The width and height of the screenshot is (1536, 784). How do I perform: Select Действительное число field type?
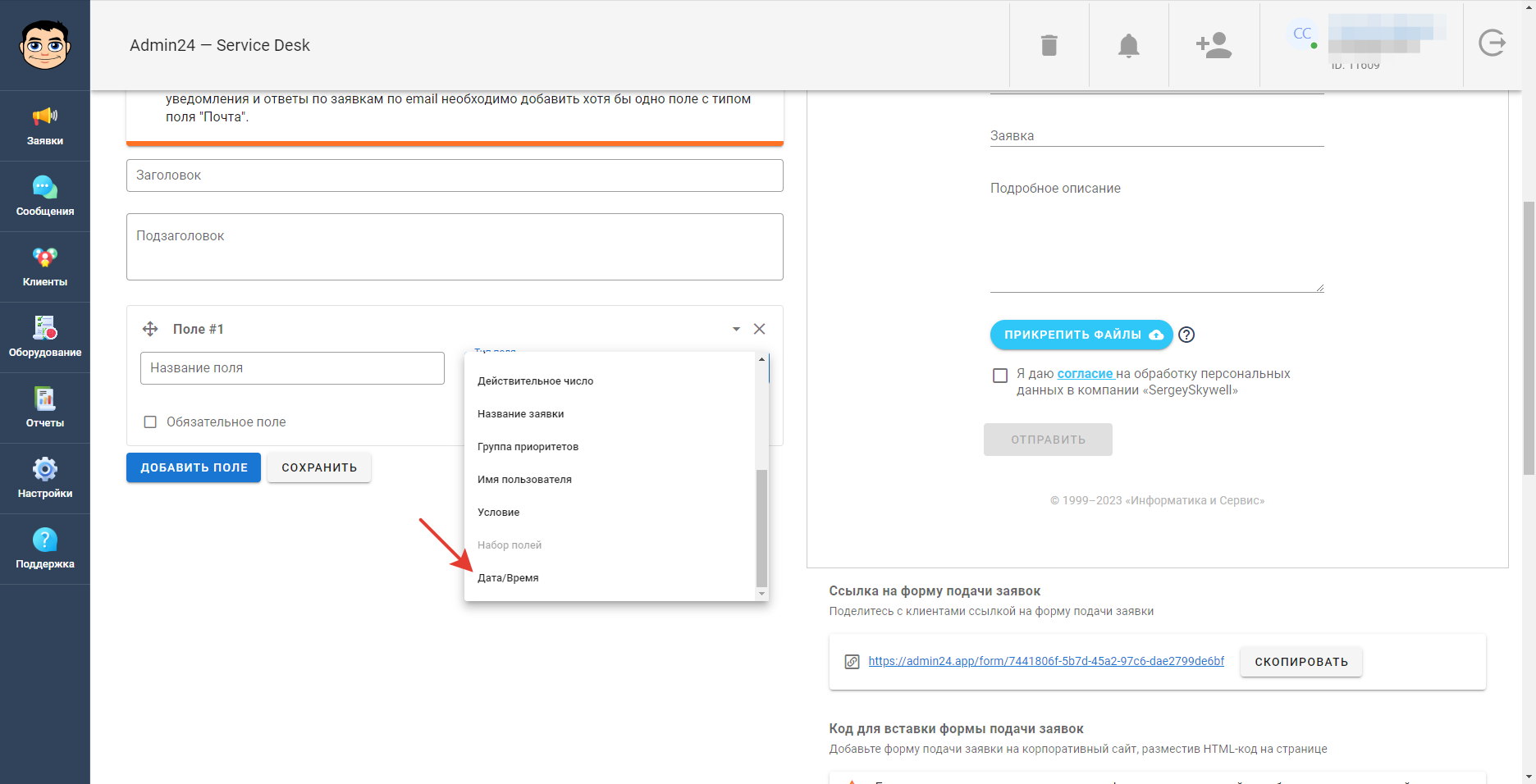[x=610, y=381]
